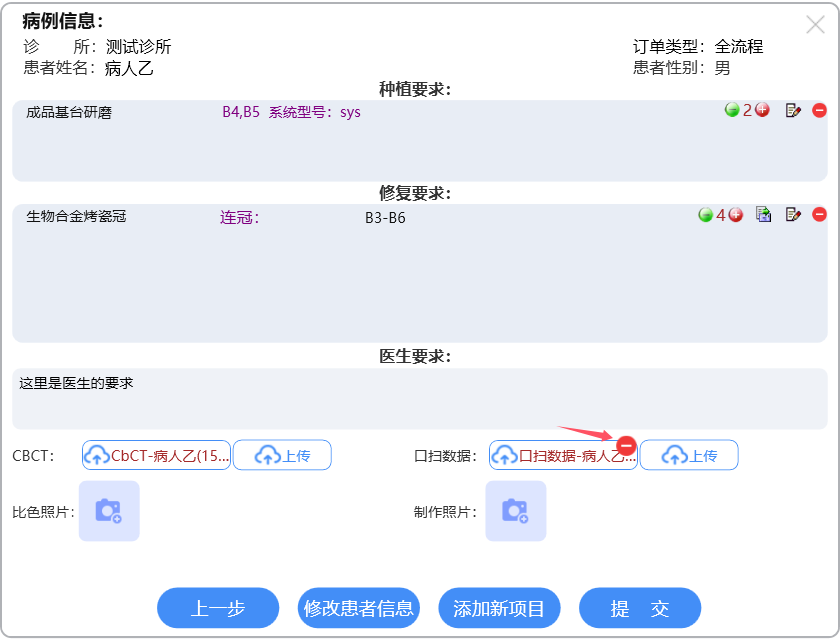Increase quantity for 生物合金烤瓷冠 item
Image resolution: width=840 pixels, height=640 pixels.
[736, 214]
